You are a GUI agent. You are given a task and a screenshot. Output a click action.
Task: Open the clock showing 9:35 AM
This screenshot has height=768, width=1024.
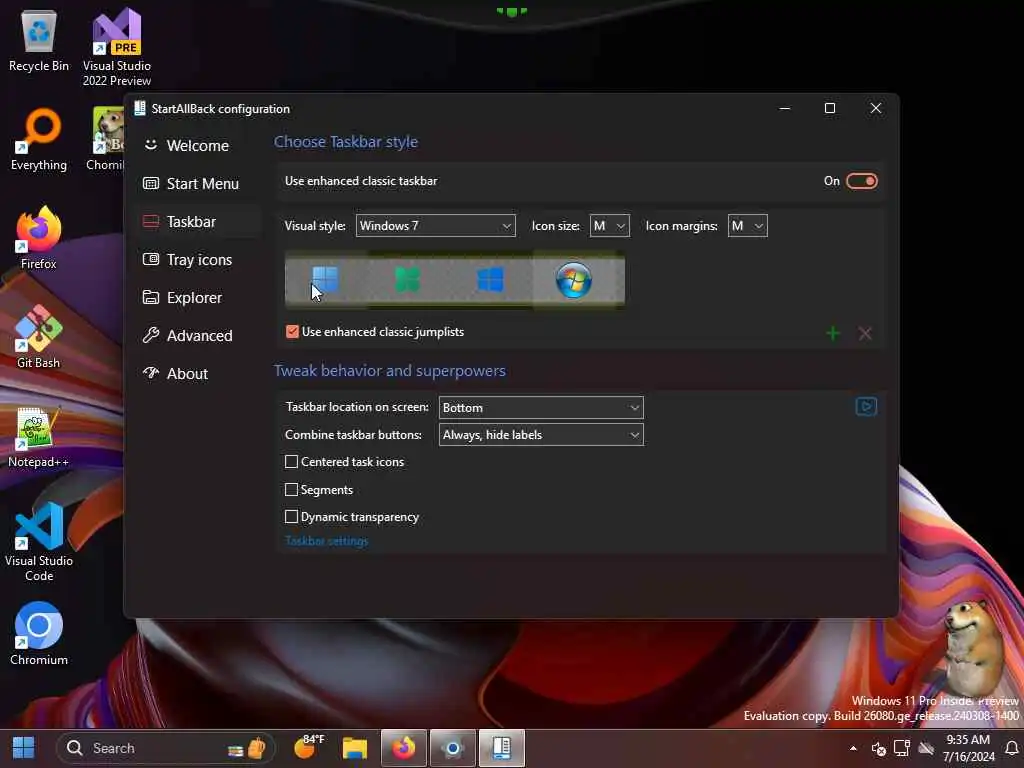click(968, 748)
